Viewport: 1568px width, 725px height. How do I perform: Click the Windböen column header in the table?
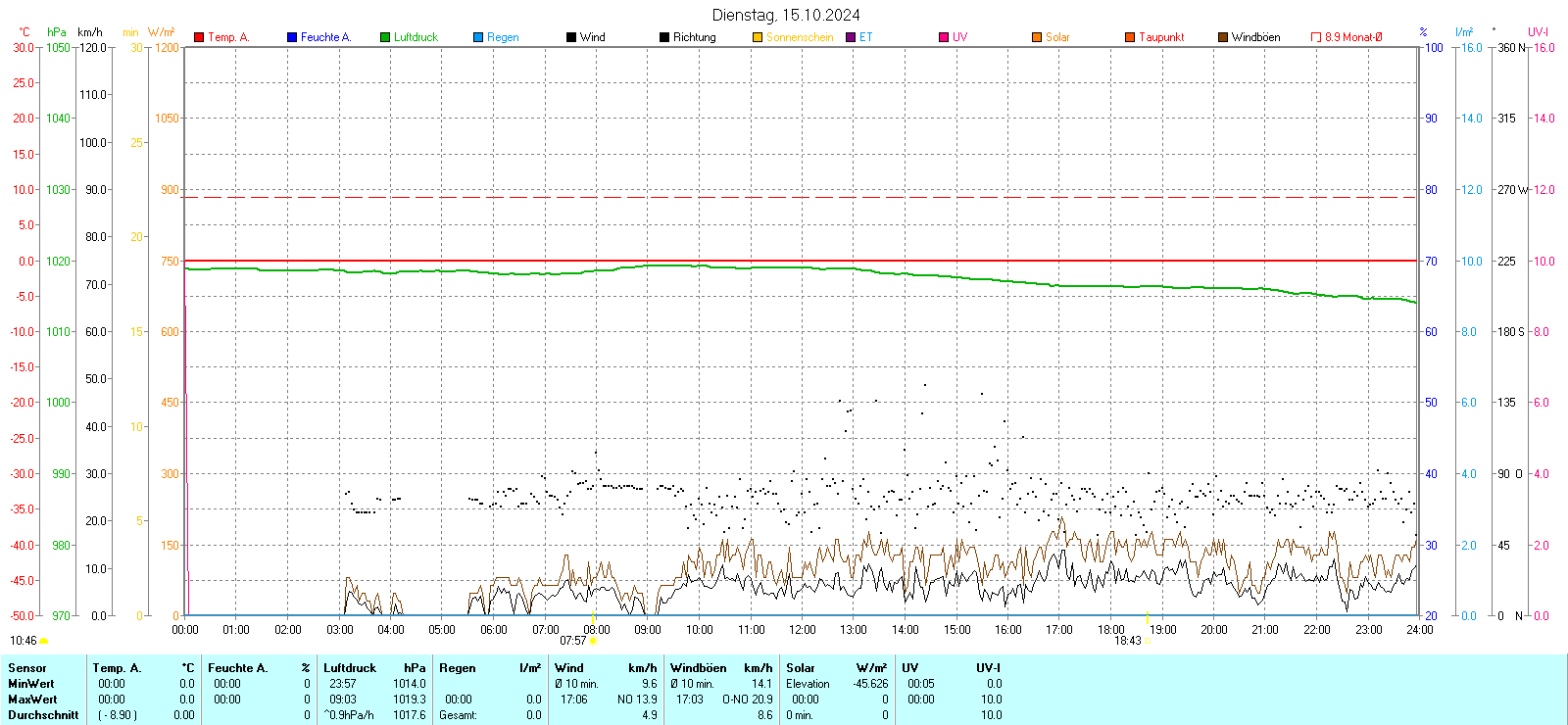tap(699, 668)
